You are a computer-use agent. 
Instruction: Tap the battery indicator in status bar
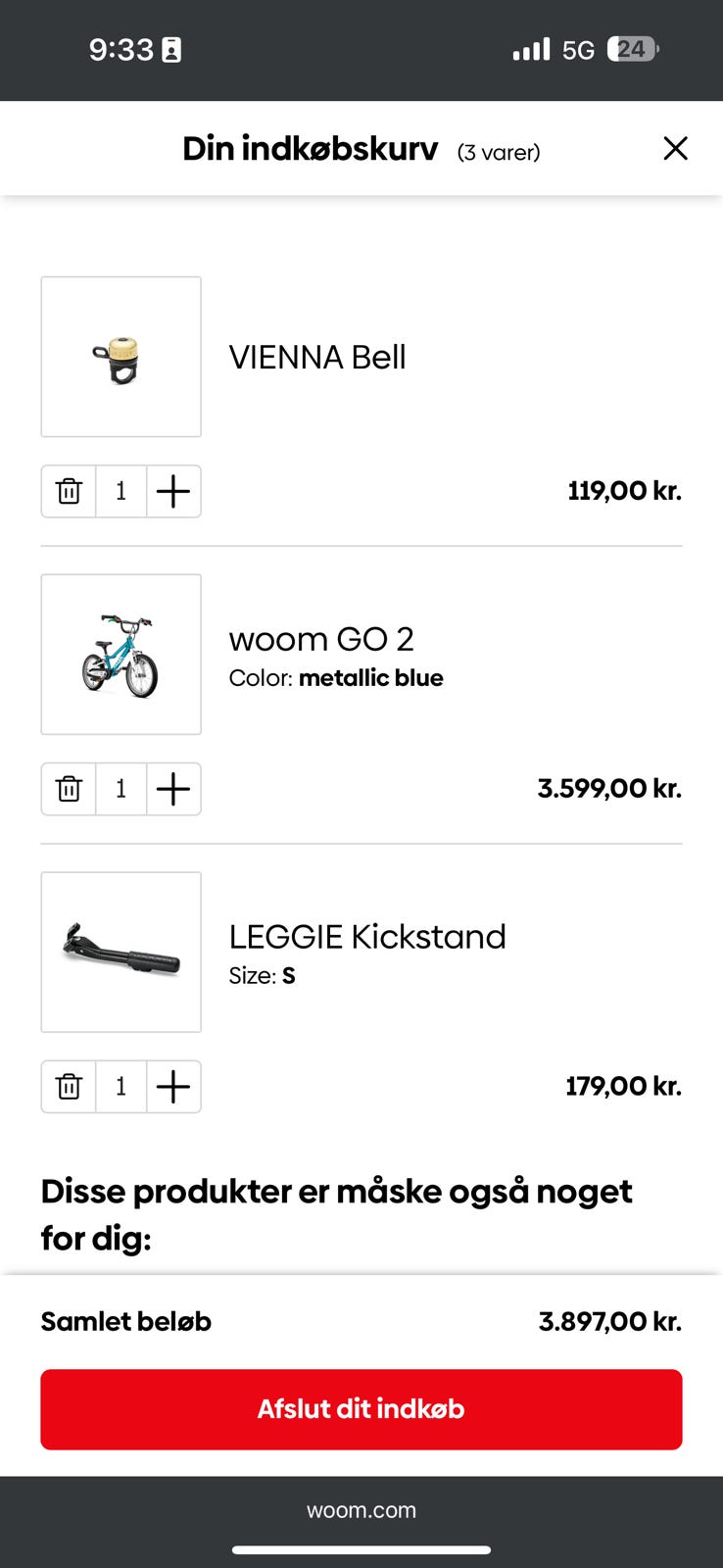pyautogui.click(x=633, y=49)
